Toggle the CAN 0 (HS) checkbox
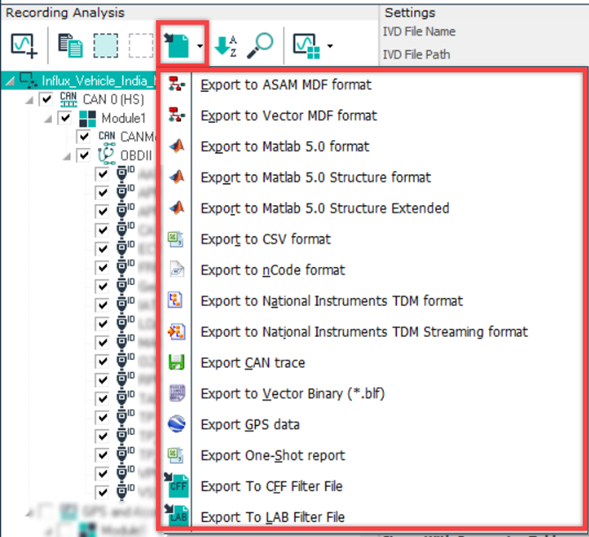The image size is (589, 537). tap(47, 100)
